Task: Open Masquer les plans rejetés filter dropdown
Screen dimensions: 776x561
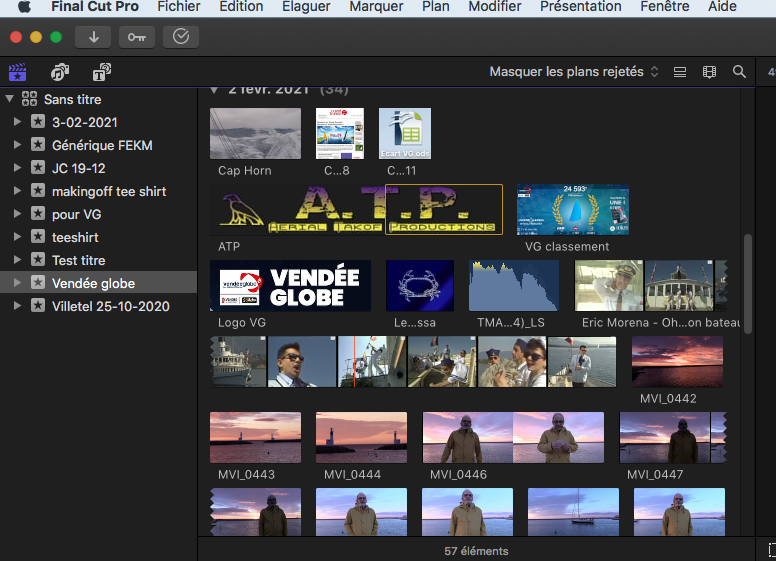Action: click(x=574, y=72)
